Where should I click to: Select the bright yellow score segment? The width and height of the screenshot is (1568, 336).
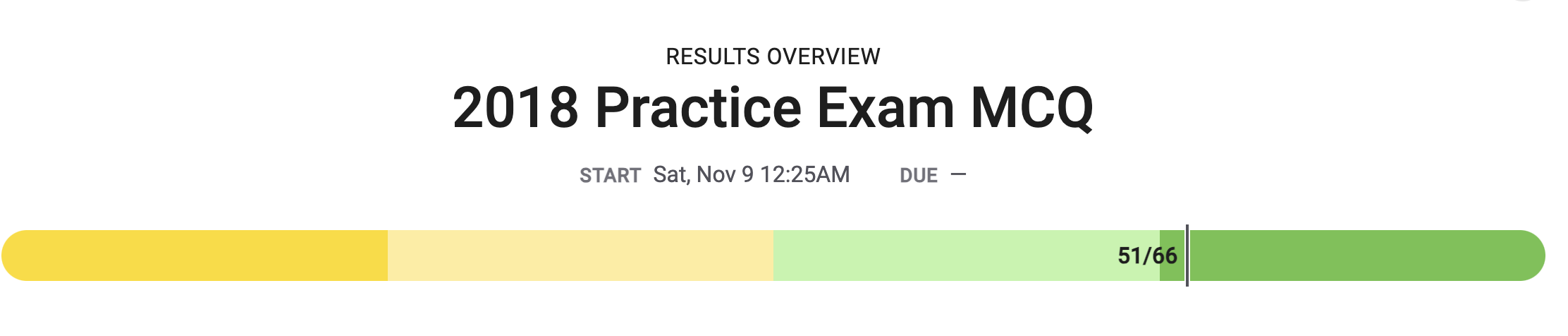coord(195,256)
